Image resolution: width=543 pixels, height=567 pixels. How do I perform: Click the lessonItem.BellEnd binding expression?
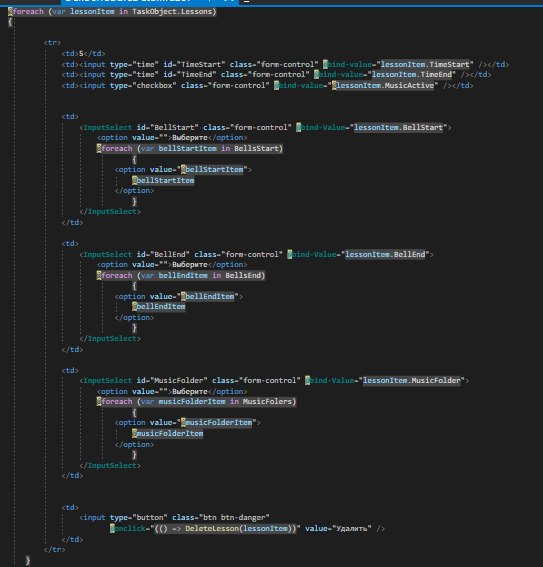point(385,254)
